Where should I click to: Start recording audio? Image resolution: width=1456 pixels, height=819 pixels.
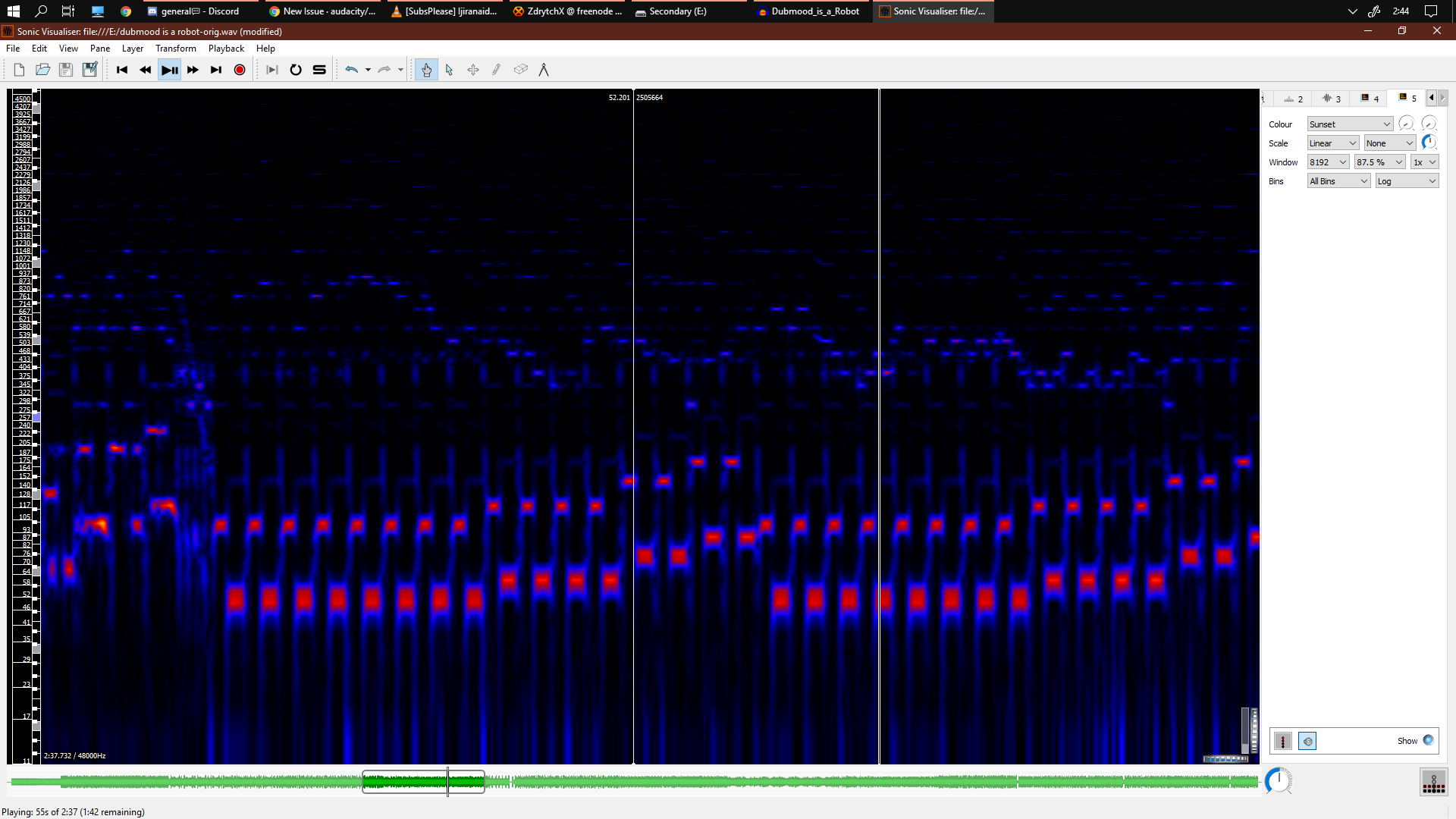pos(240,69)
